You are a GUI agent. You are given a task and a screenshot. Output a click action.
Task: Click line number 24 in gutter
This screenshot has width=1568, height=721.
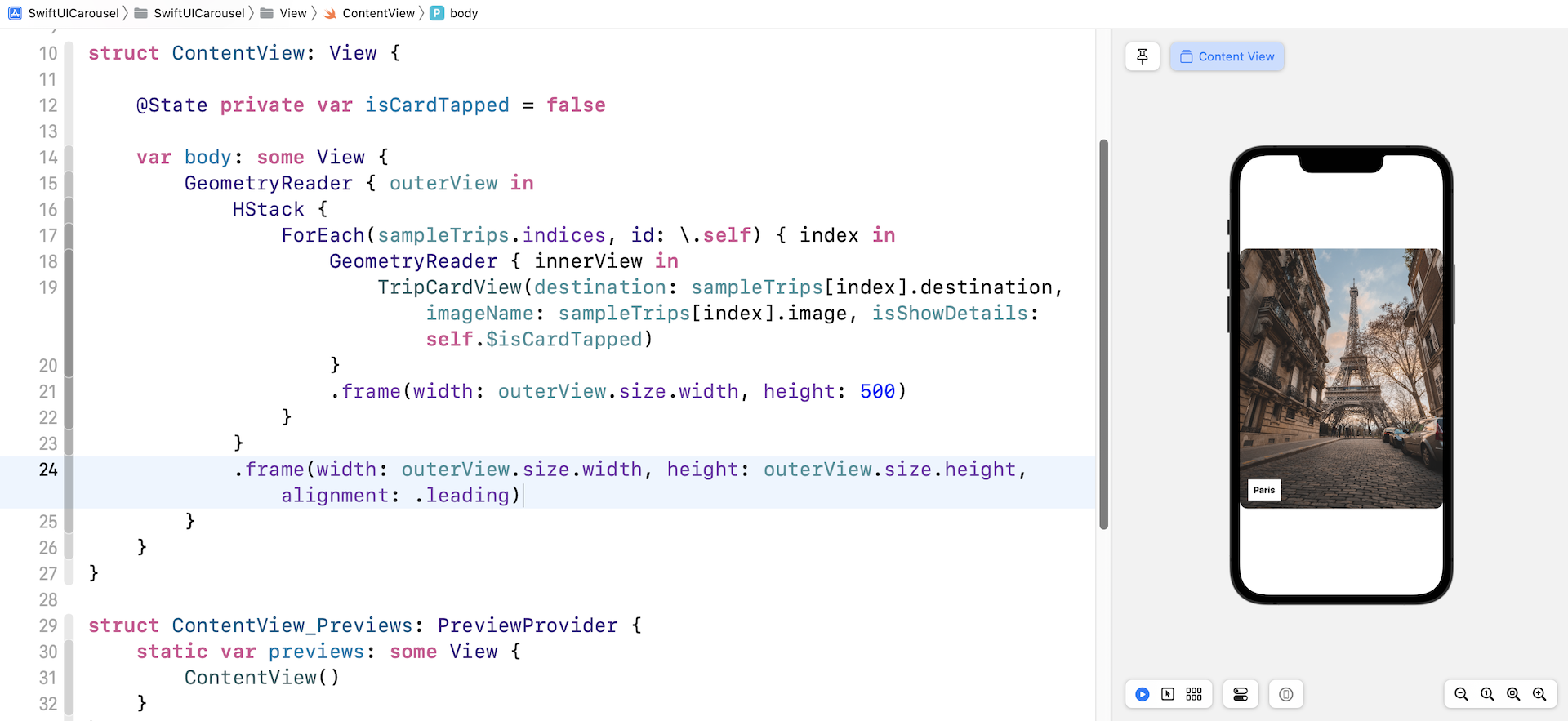(48, 470)
